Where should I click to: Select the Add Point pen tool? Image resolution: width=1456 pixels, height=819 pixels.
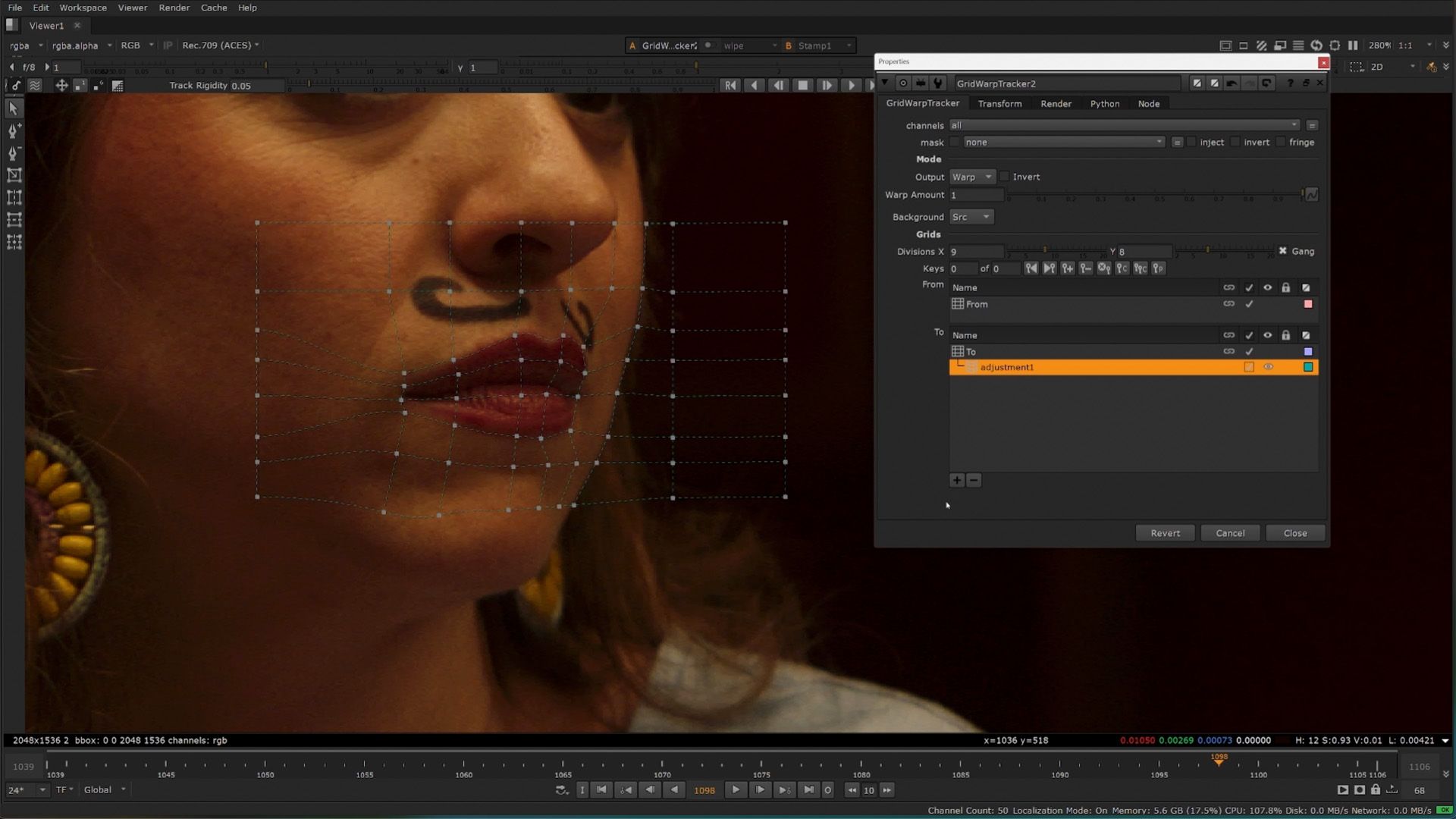point(14,131)
